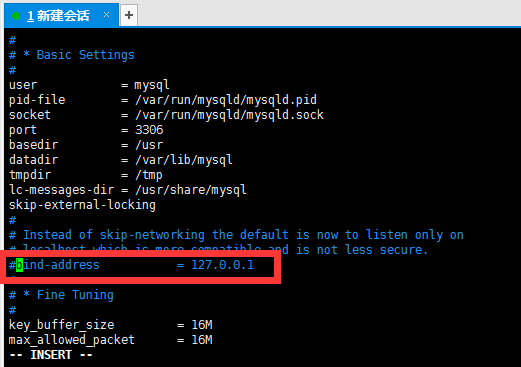
Task: Click the 'port = 3306' line
Action: 86,130
